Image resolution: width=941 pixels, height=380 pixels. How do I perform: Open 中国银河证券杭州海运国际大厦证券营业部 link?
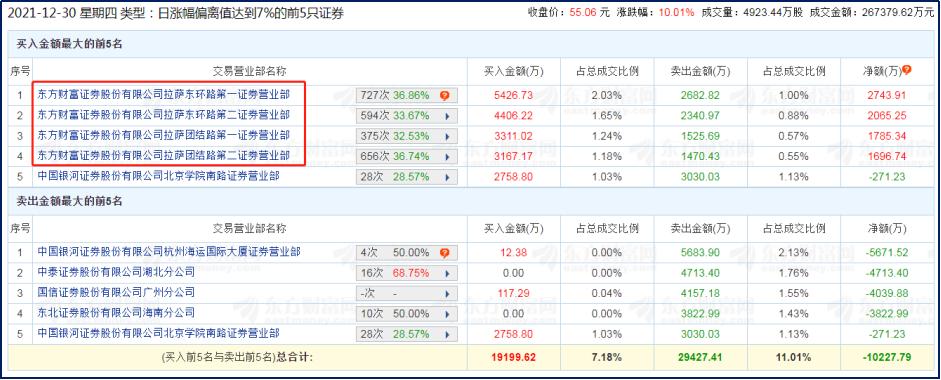tap(169, 252)
